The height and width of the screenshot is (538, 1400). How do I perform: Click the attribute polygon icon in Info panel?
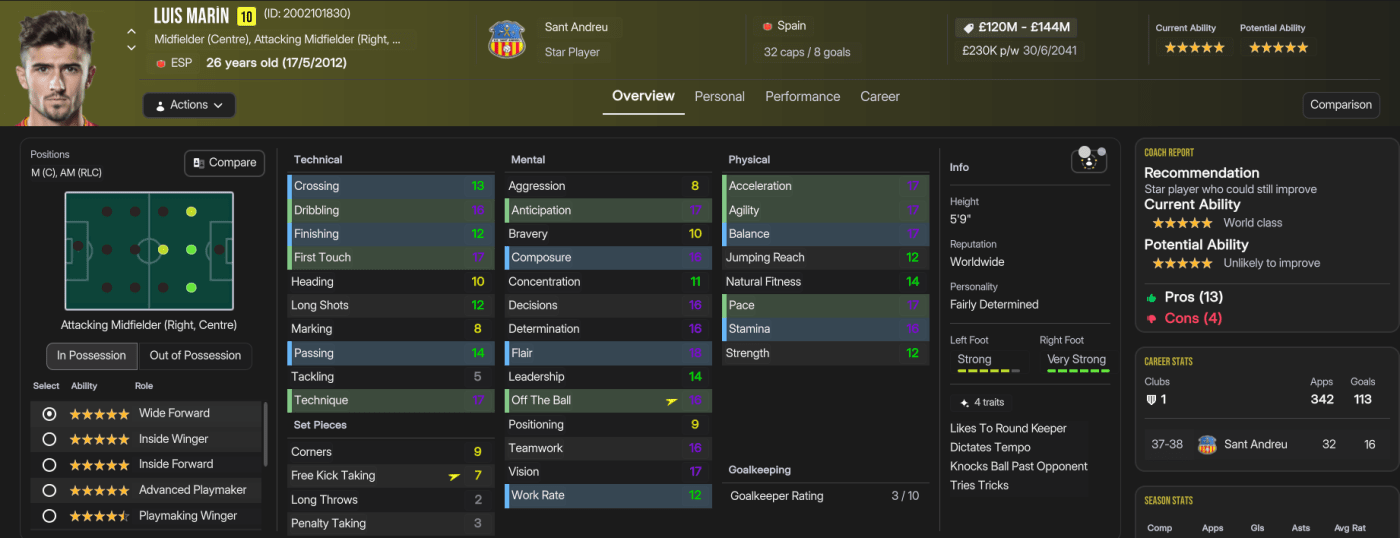click(x=1088, y=159)
